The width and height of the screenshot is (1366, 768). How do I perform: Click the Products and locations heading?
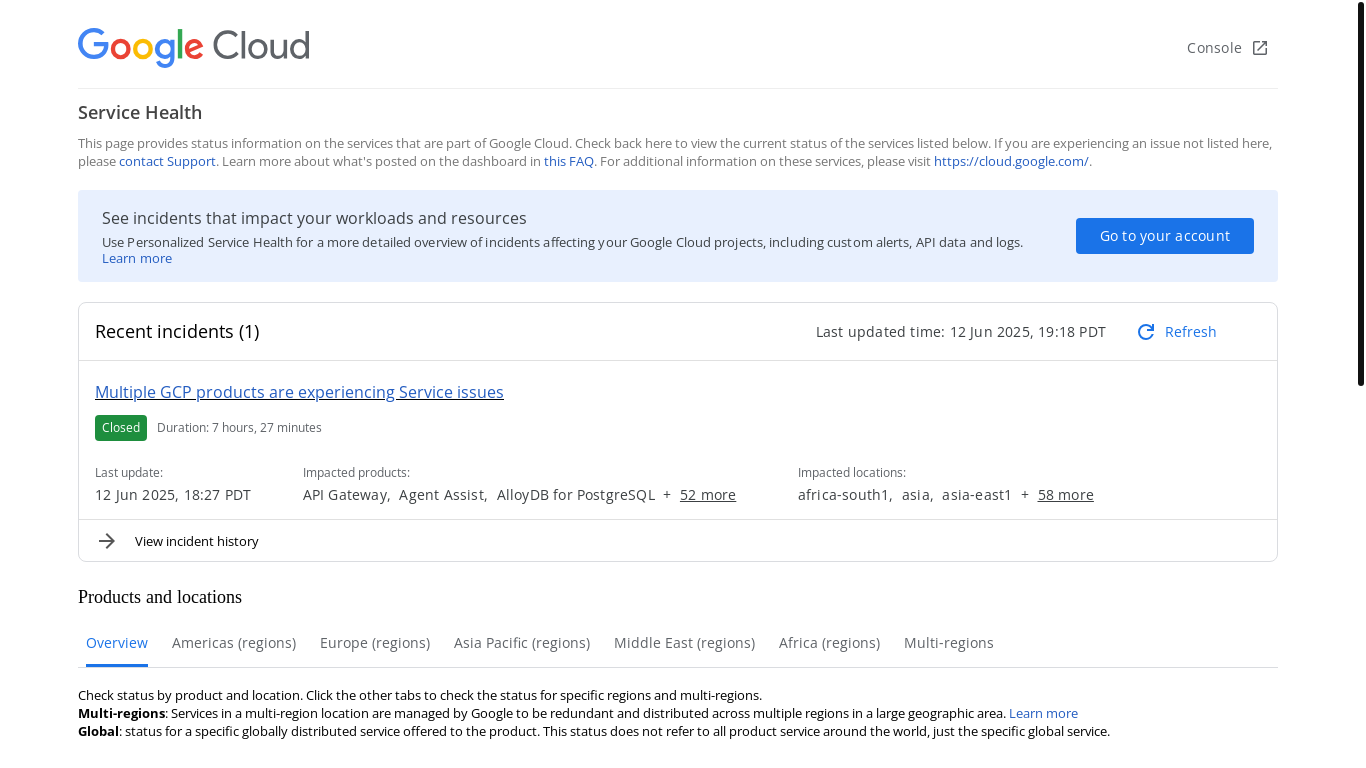pos(160,597)
